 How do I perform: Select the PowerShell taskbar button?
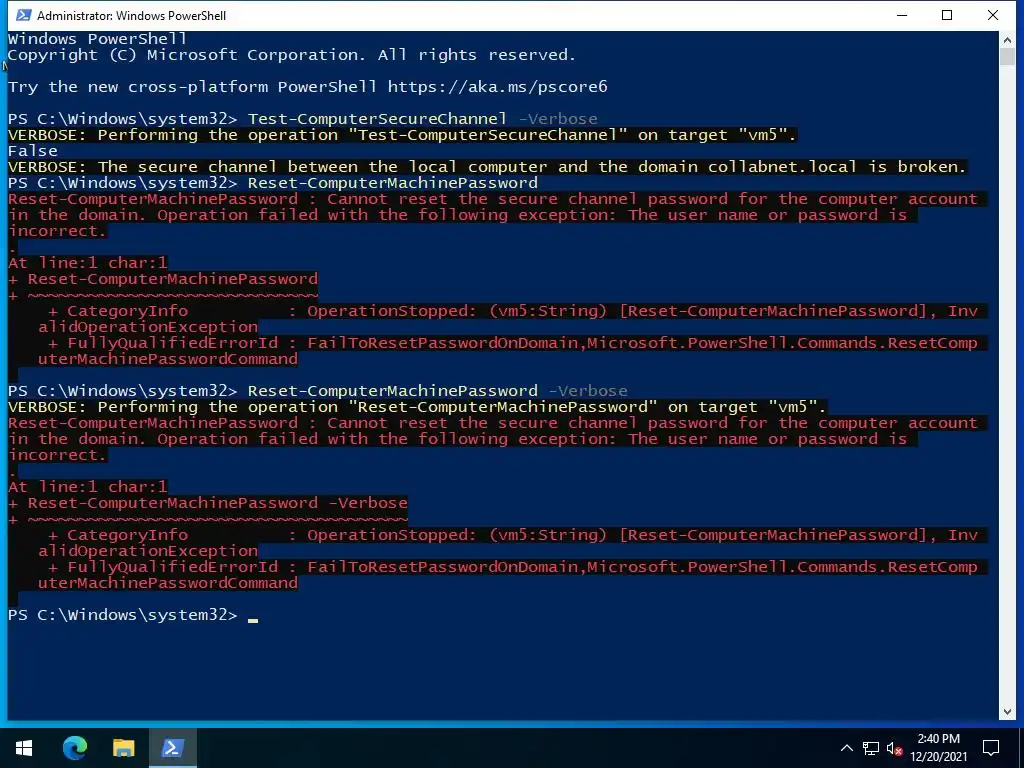[173, 747]
